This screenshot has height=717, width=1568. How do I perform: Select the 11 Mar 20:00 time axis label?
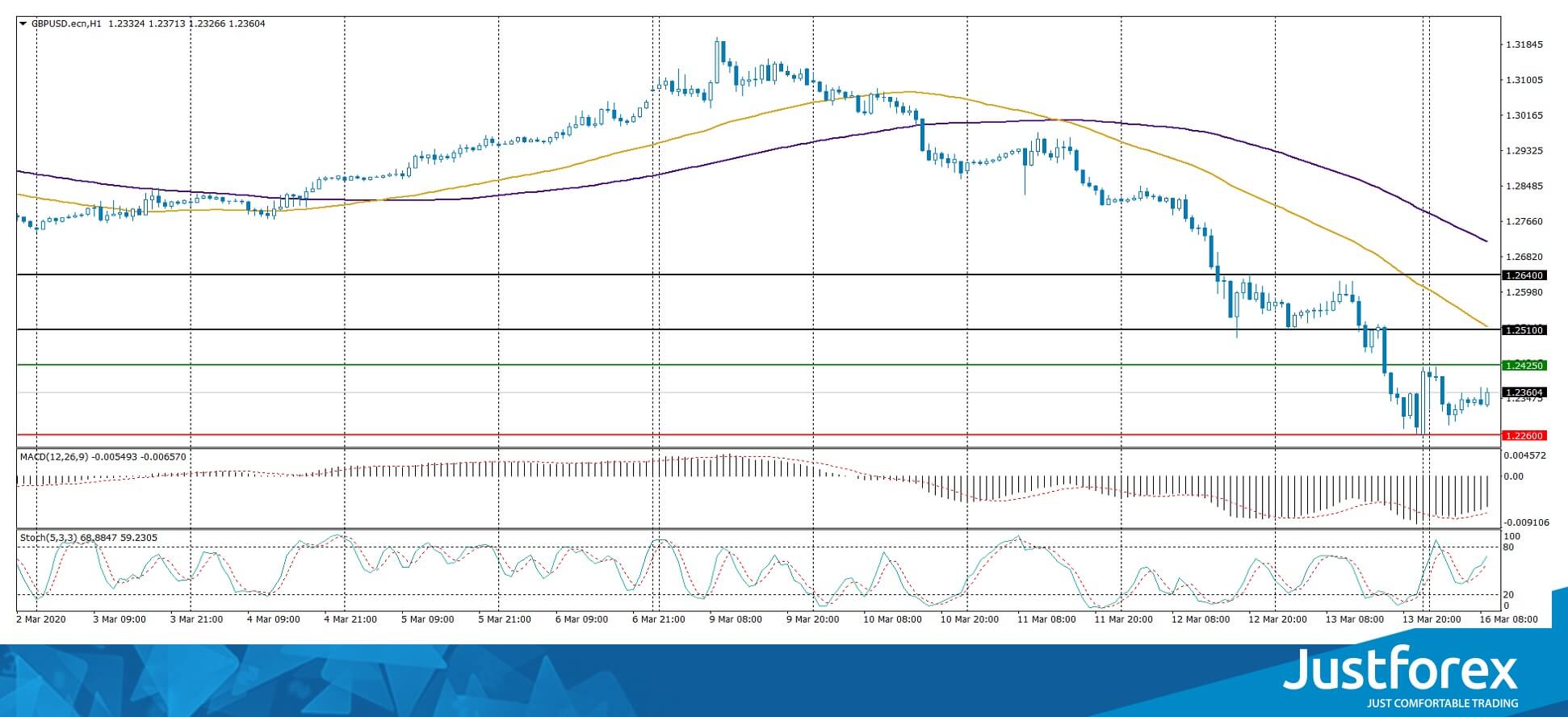[x=1123, y=620]
